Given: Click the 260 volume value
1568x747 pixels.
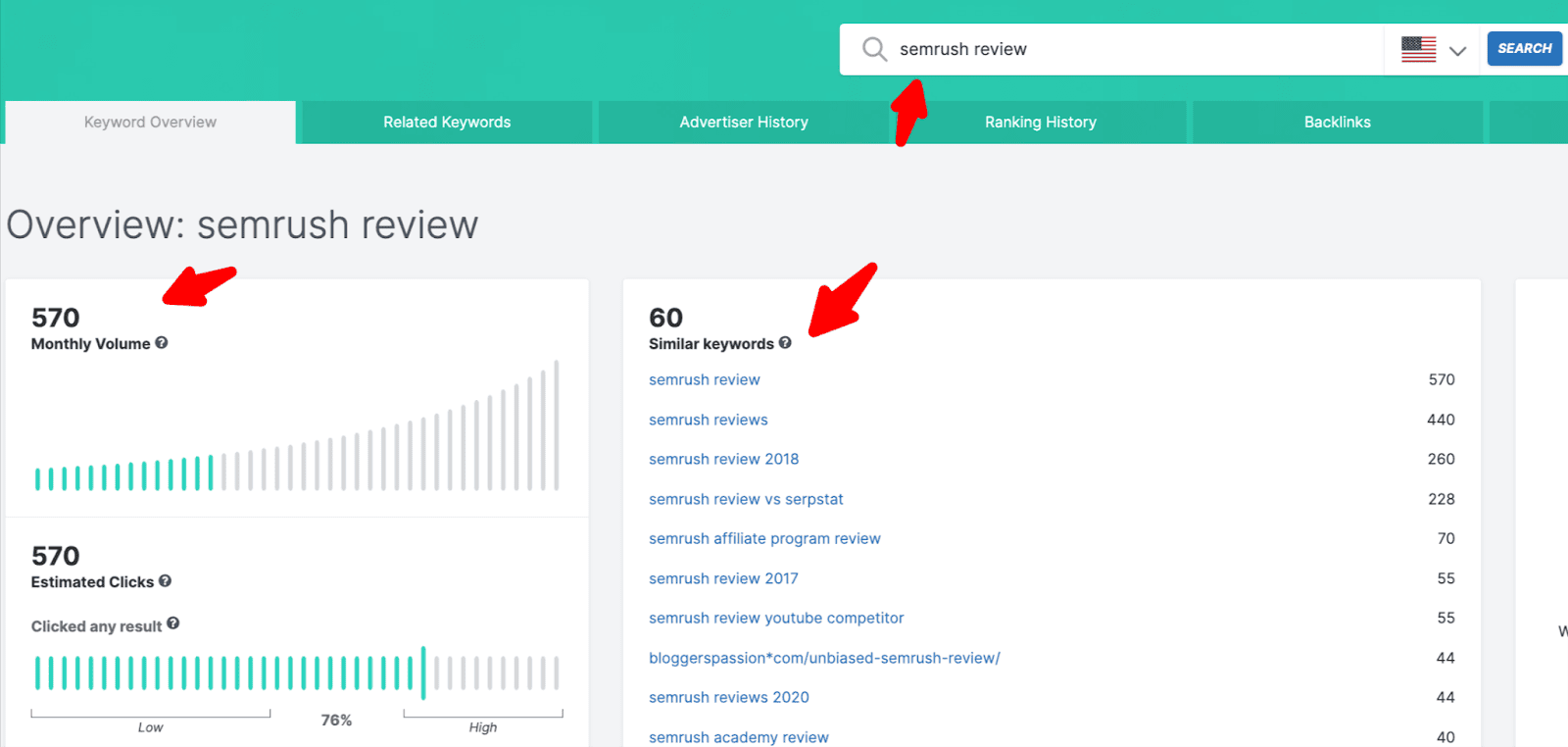Looking at the screenshot, I should pos(1441,459).
